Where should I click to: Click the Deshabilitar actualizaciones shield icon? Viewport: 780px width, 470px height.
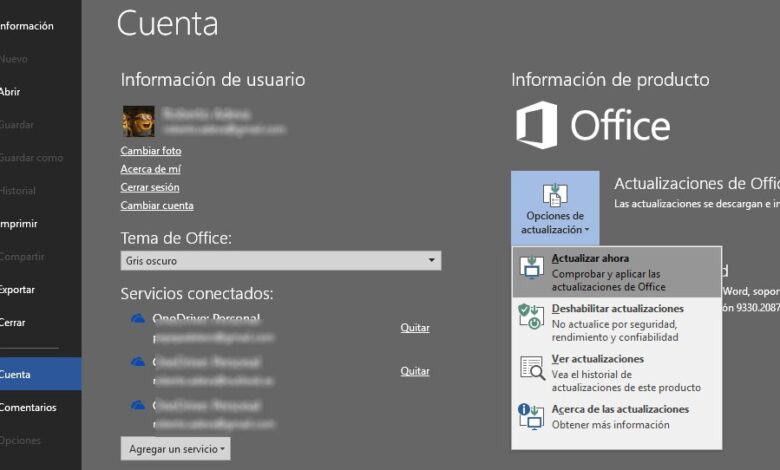click(x=531, y=316)
